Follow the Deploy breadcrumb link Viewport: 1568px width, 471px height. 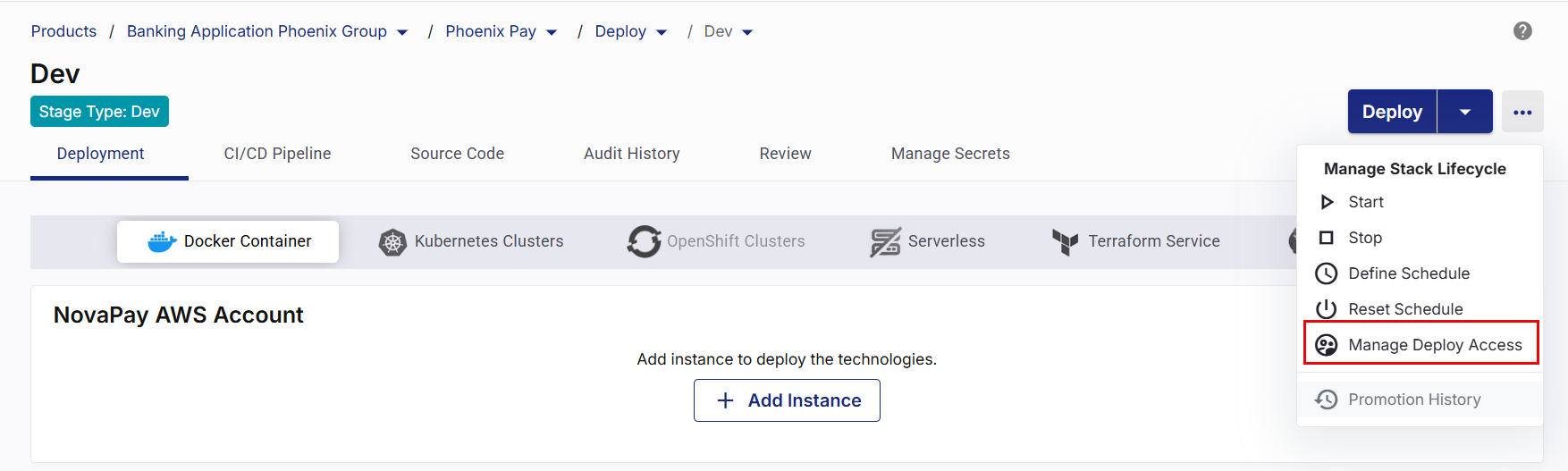point(620,31)
